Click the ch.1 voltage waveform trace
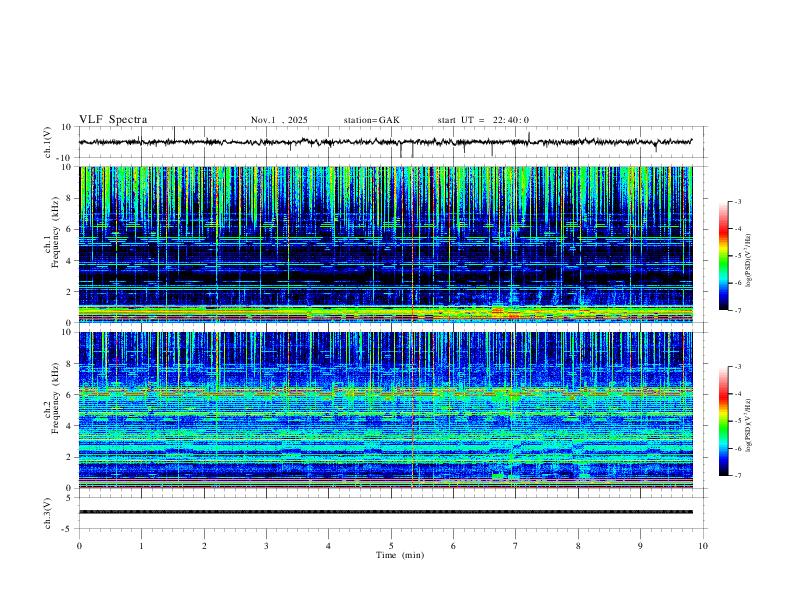Viewport: 792px width, 612px height. click(385, 142)
